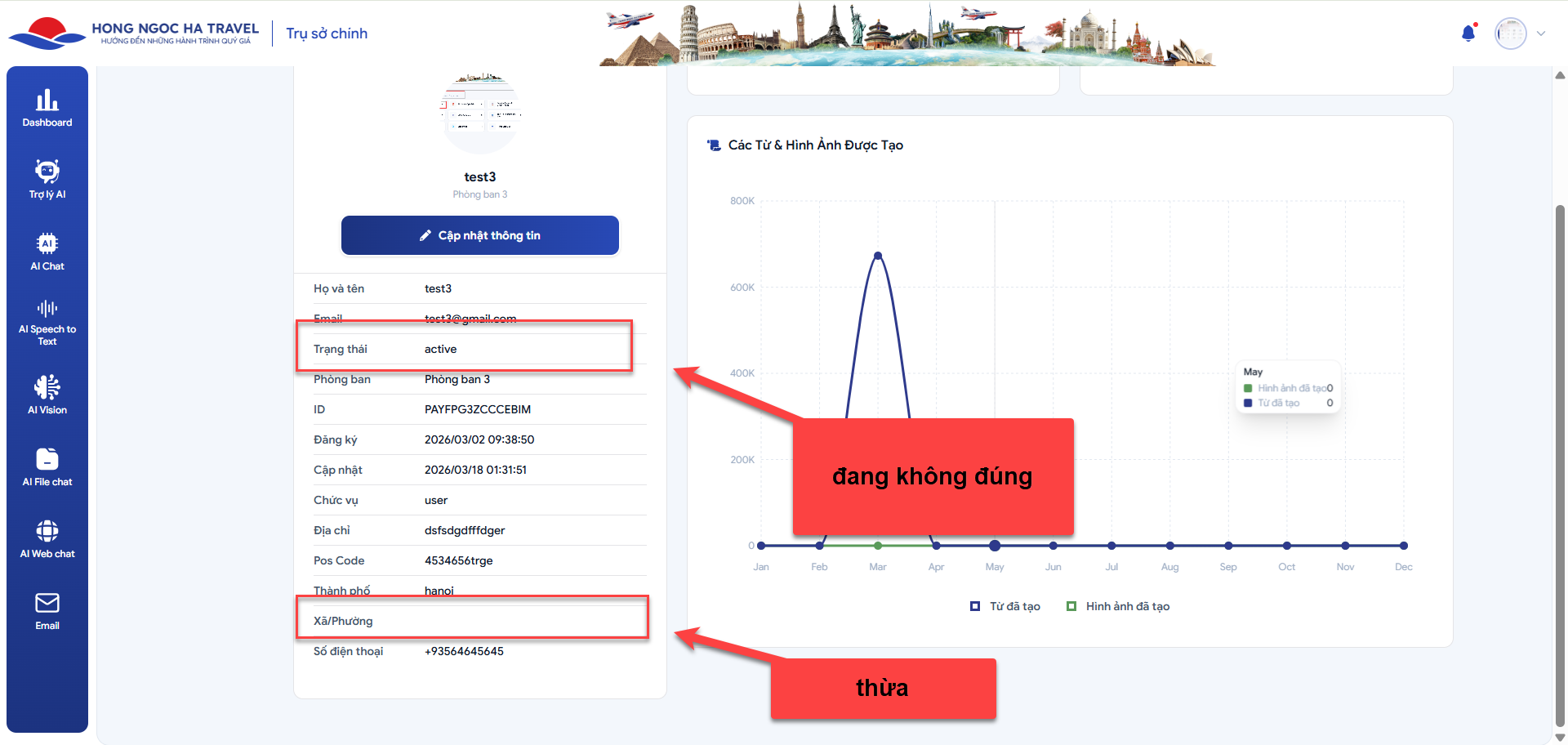Open the Email sidebar item
This screenshot has height=745, width=1568.
click(47, 611)
